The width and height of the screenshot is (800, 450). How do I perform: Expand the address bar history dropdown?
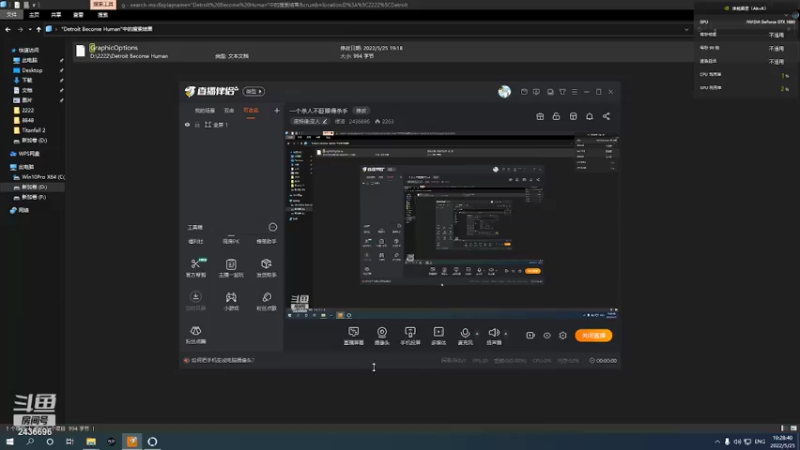[x=686, y=29]
